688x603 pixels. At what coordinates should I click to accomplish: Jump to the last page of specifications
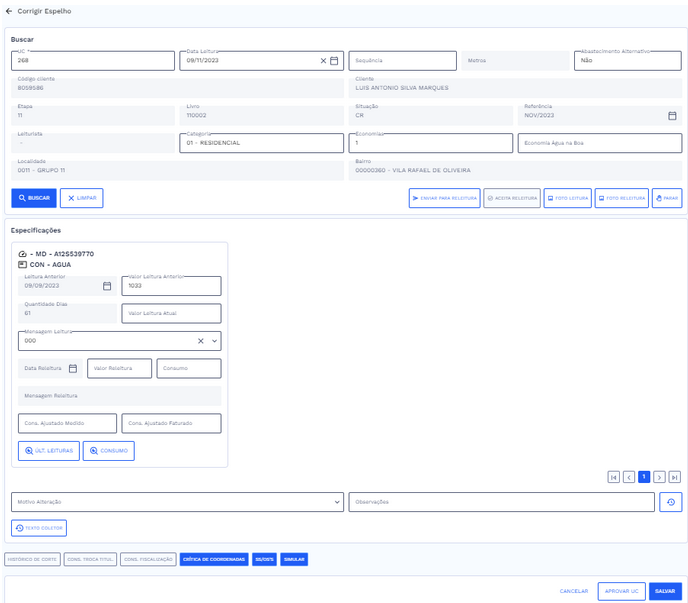(x=675, y=477)
